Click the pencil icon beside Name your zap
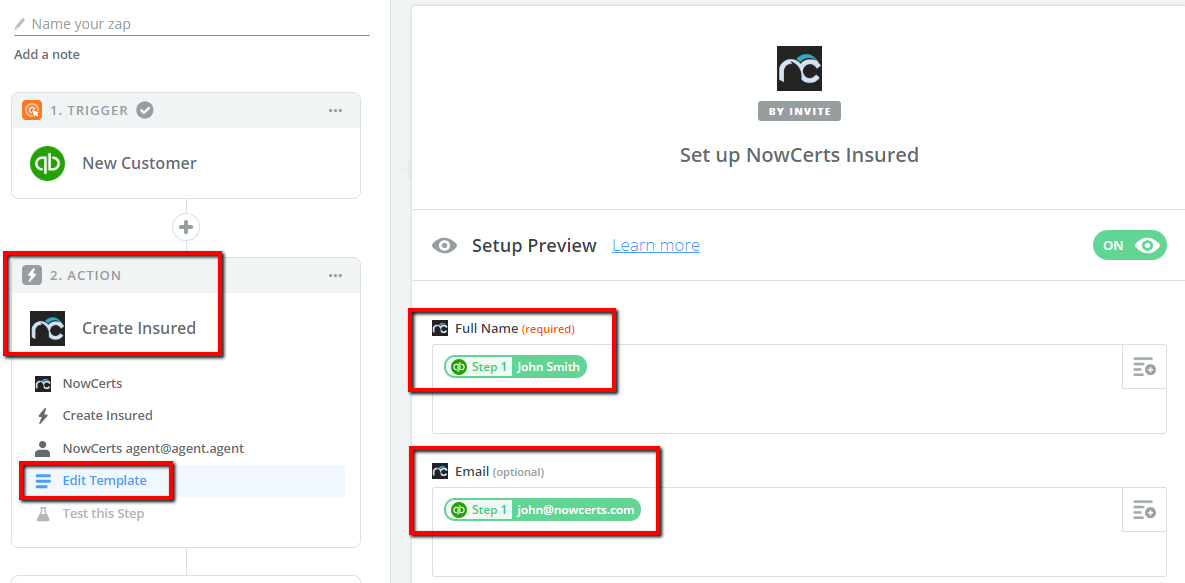 (x=20, y=23)
